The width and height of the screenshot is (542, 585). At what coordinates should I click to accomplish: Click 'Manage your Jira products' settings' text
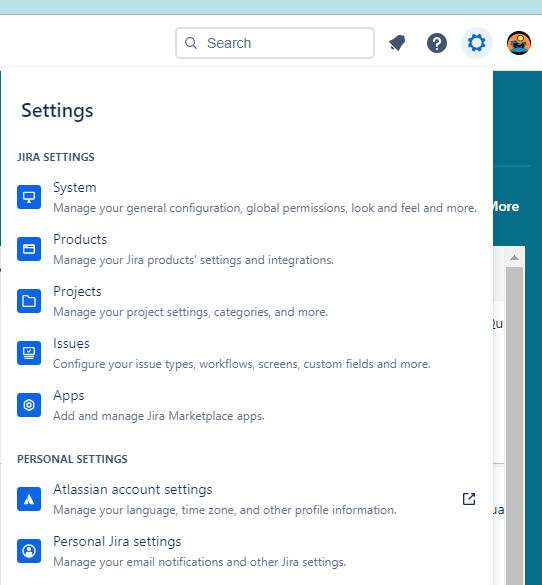[x=193, y=260]
